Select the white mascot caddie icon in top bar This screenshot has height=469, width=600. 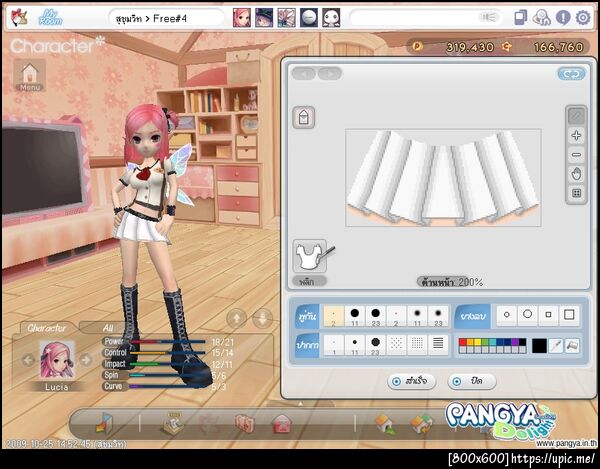pos(331,18)
